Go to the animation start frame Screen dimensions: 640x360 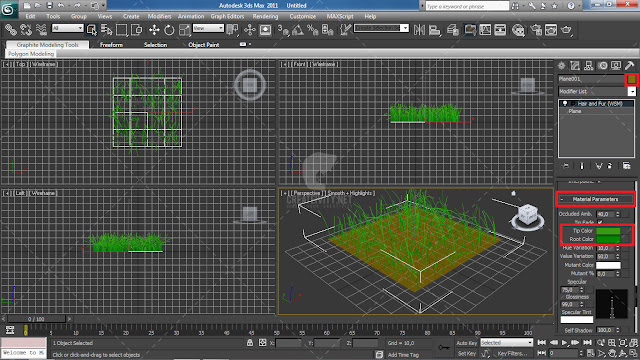point(542,343)
